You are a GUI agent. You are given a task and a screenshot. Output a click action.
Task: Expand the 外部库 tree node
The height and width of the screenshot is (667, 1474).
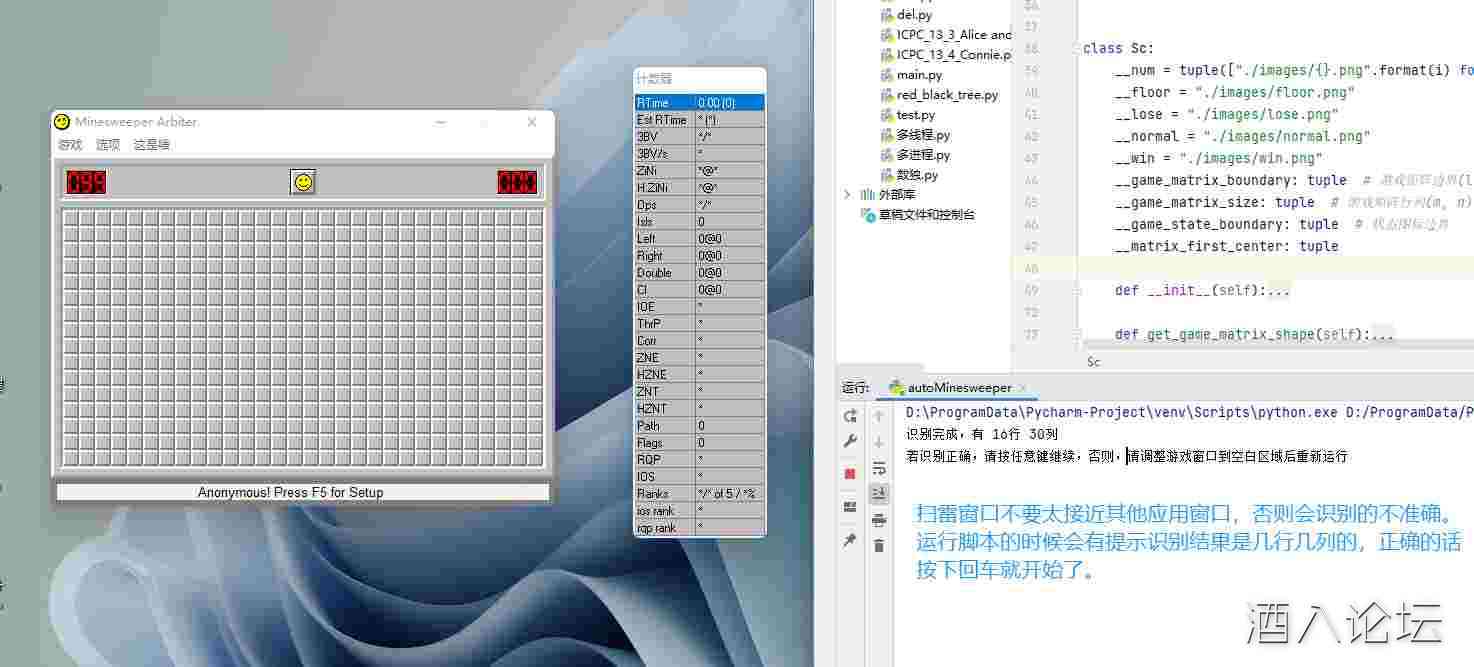pos(848,195)
